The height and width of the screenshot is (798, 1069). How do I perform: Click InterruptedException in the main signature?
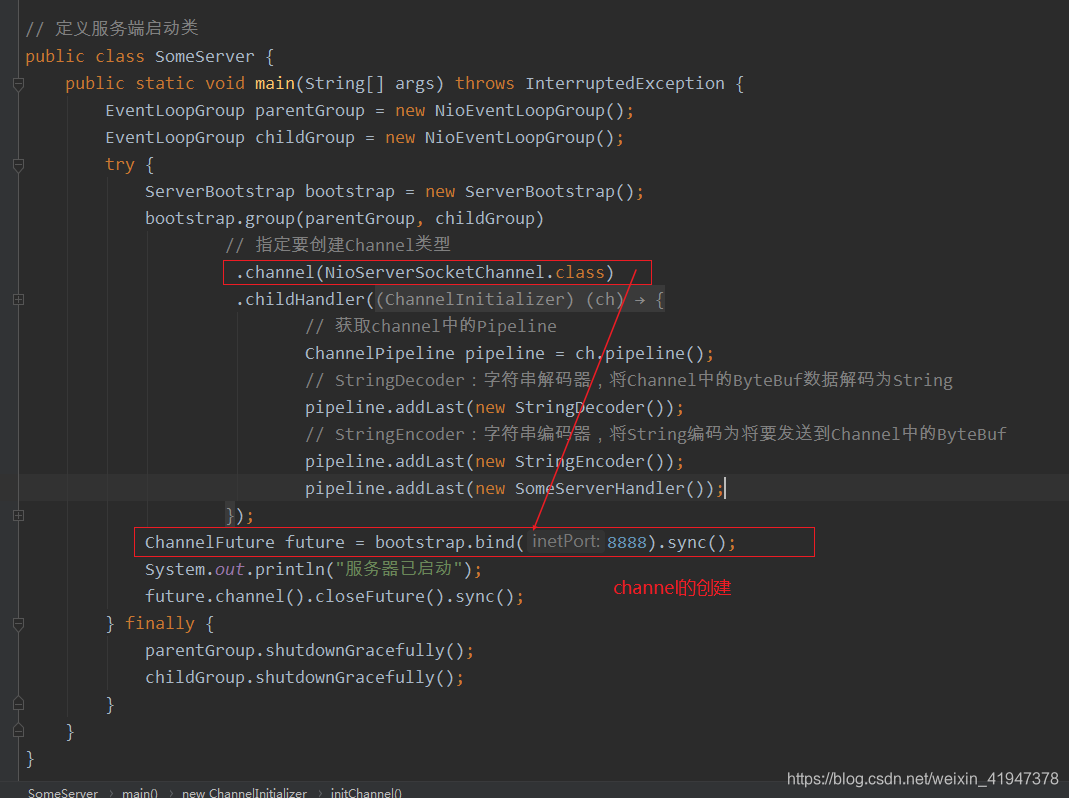(624, 84)
